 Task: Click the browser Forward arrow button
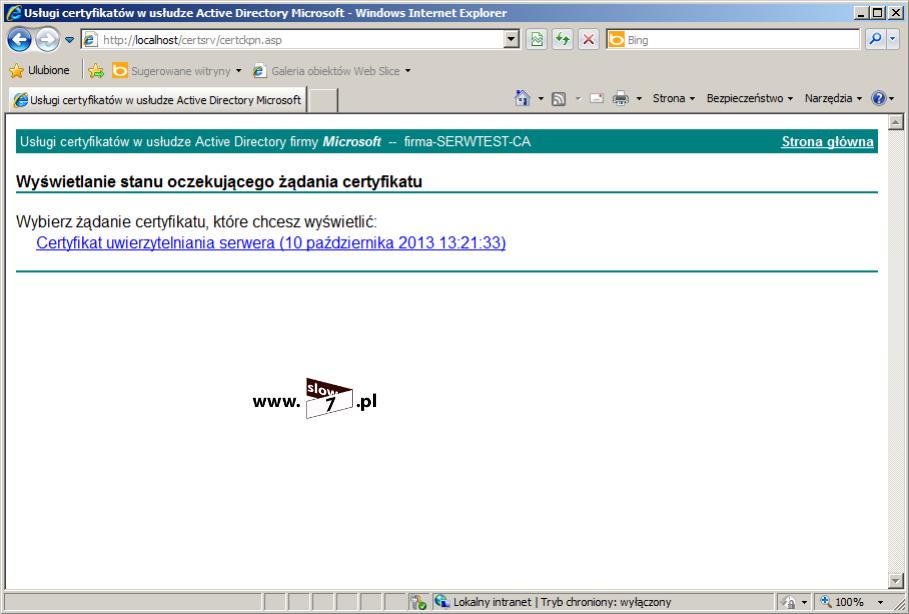click(x=48, y=39)
